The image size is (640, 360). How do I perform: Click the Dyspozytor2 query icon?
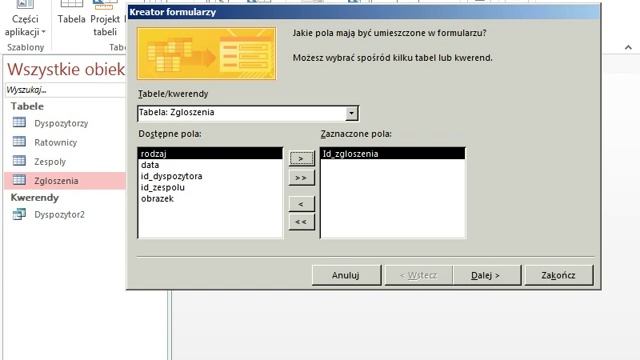tap(19, 214)
